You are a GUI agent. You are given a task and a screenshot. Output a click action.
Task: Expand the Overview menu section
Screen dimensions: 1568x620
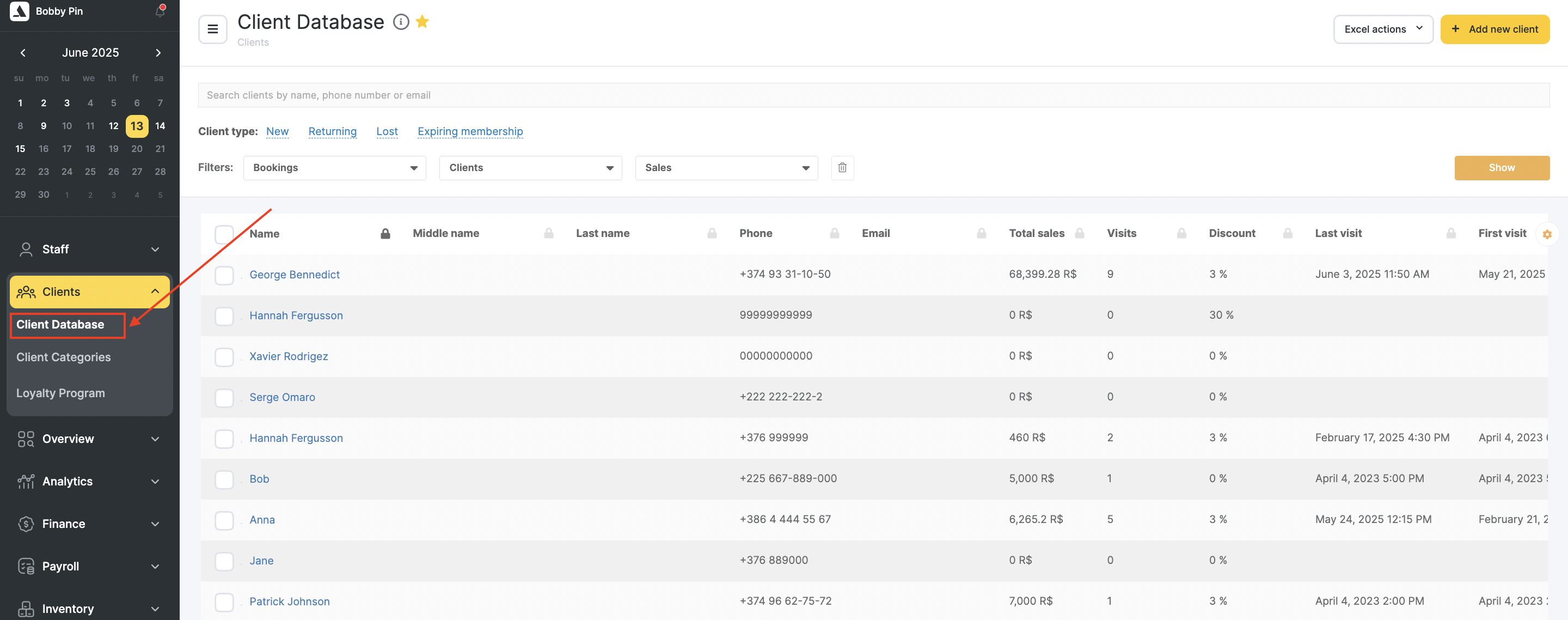pos(89,439)
